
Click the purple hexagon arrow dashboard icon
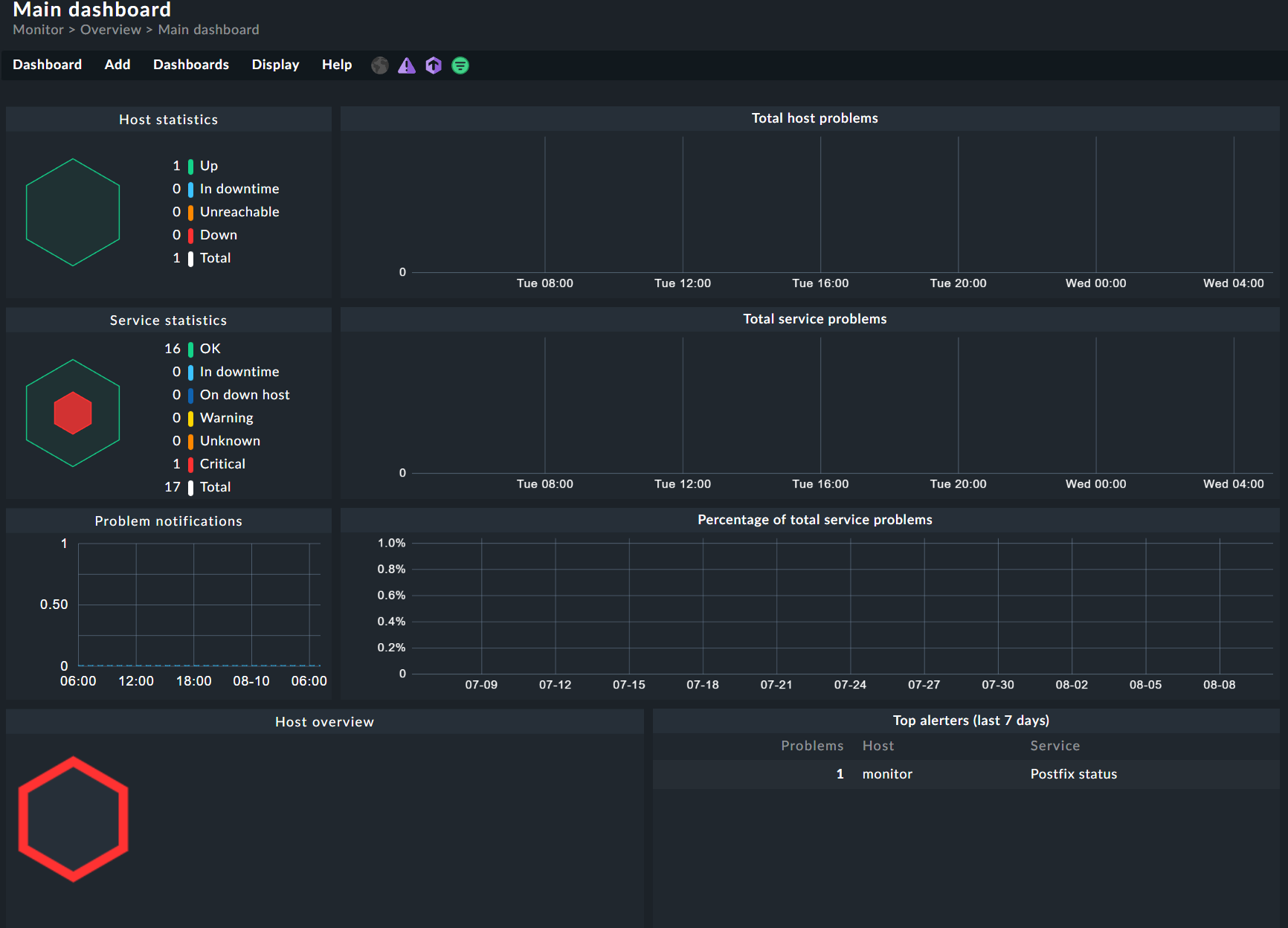pyautogui.click(x=434, y=65)
